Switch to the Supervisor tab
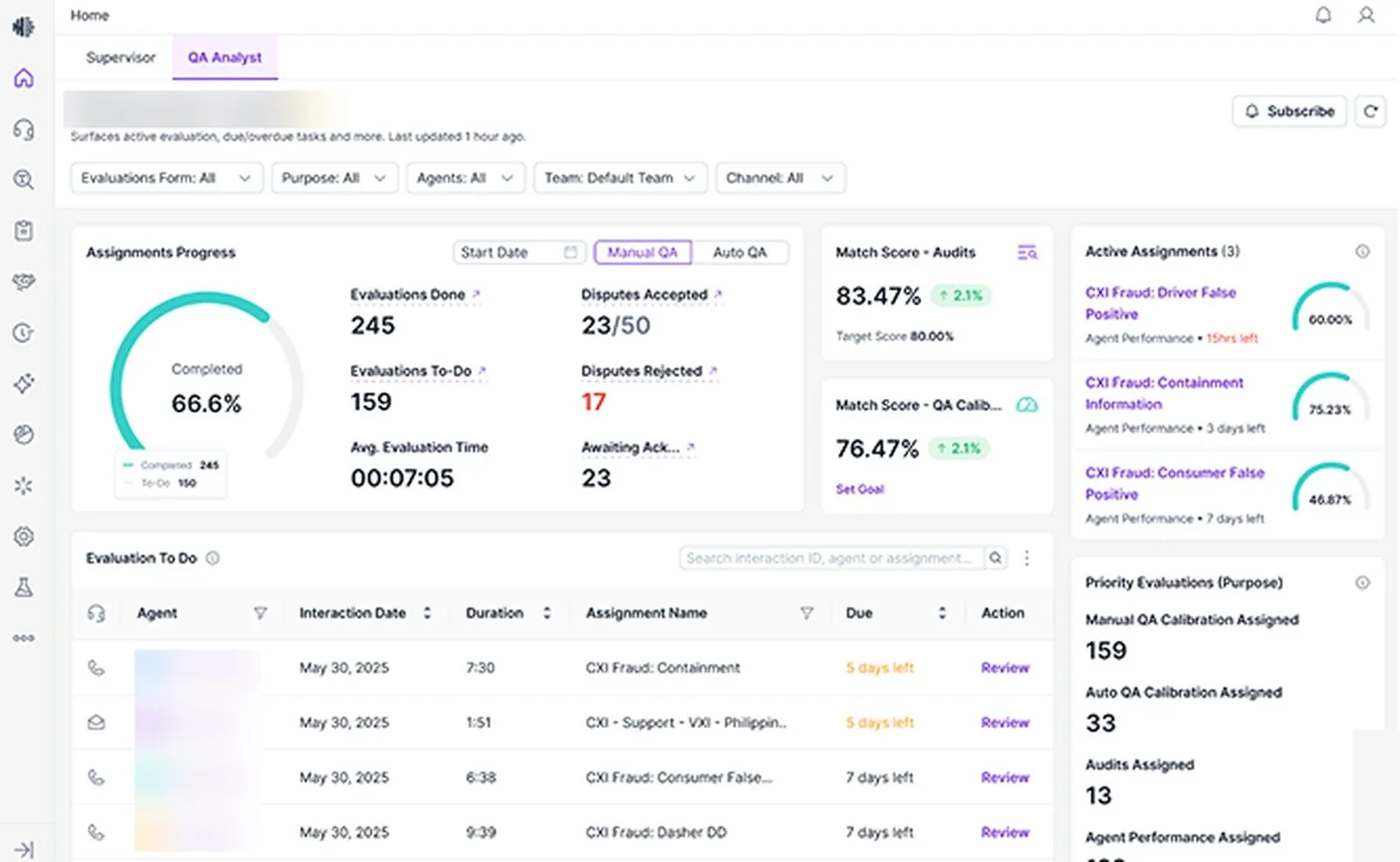The width and height of the screenshot is (1400, 862). tap(121, 58)
